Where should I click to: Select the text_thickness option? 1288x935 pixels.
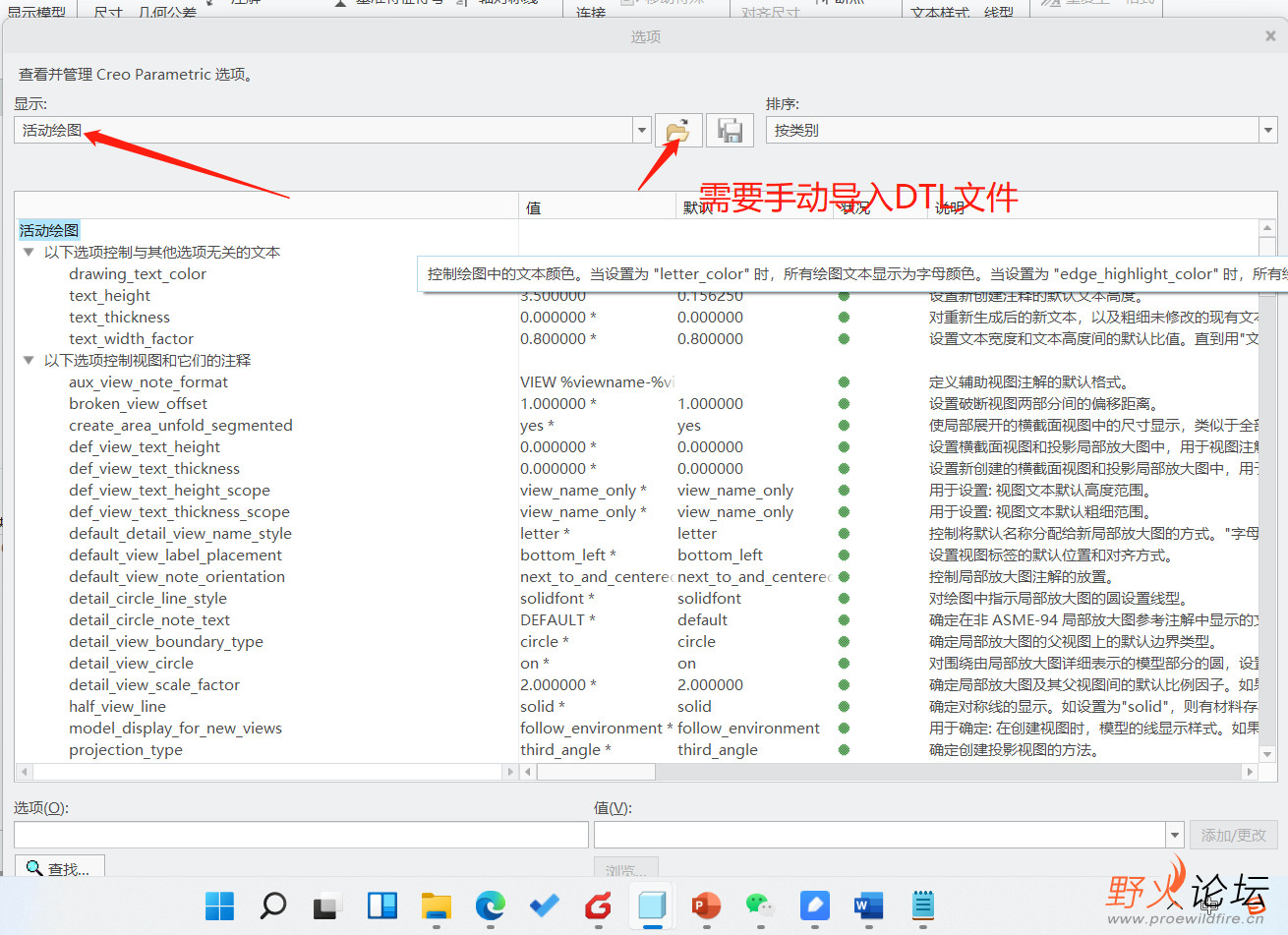pyautogui.click(x=119, y=318)
